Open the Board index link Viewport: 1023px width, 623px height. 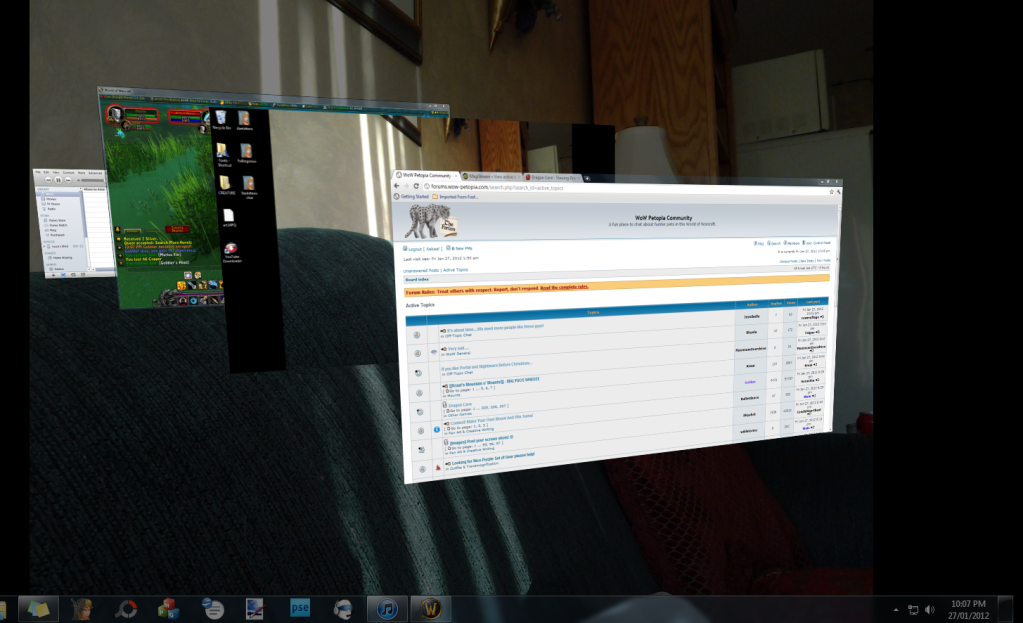point(417,279)
